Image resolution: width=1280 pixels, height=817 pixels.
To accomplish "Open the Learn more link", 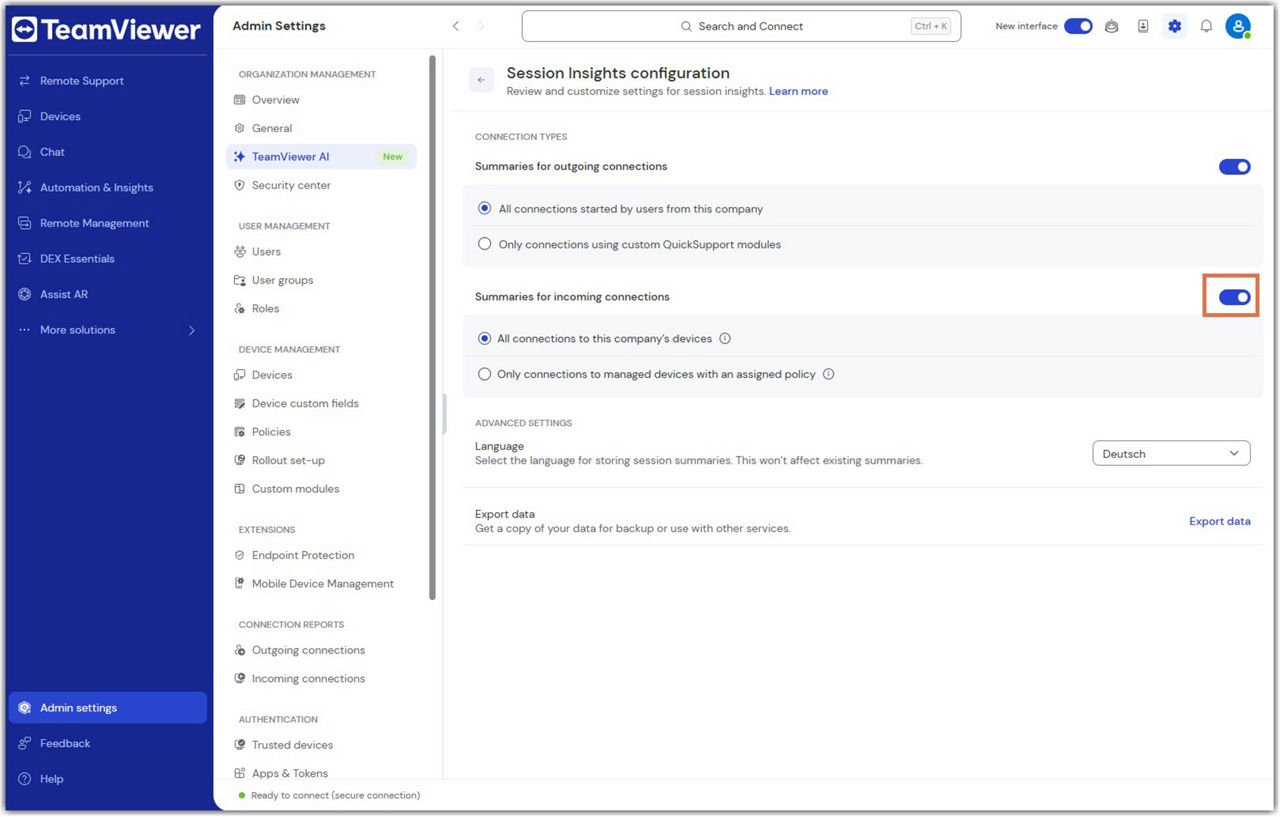I will pos(798,91).
